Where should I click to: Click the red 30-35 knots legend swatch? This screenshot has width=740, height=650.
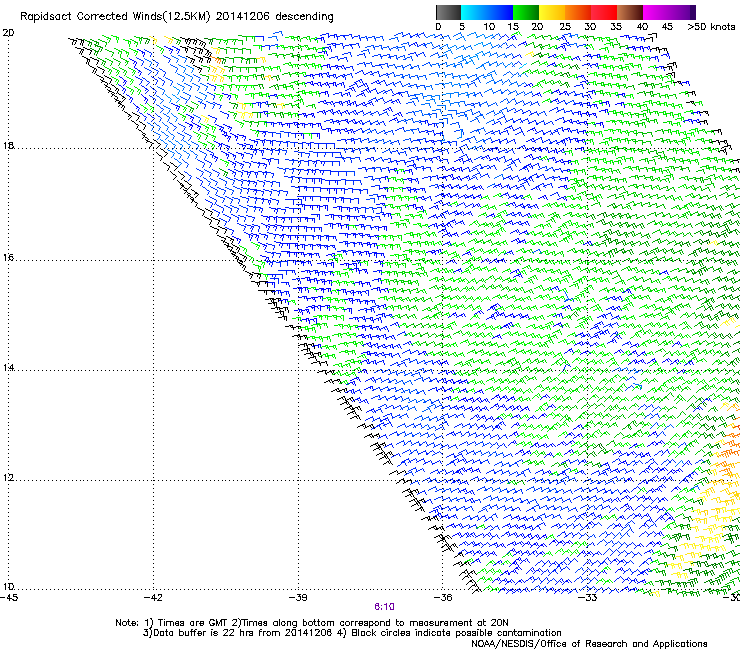point(604,12)
